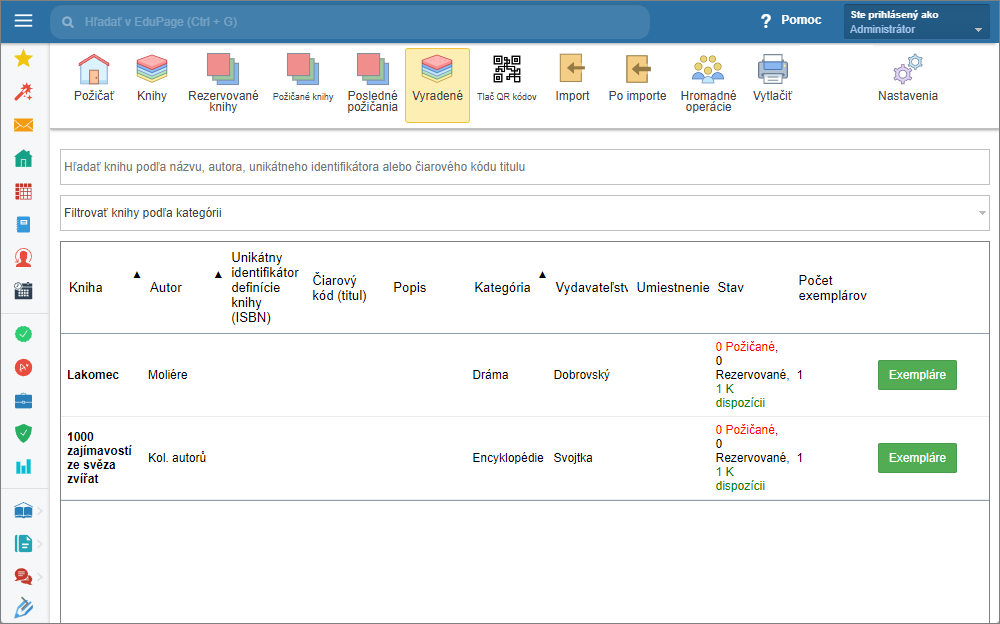
Task: Click the yellow star favorites sidebar icon
Action: (x=23, y=58)
